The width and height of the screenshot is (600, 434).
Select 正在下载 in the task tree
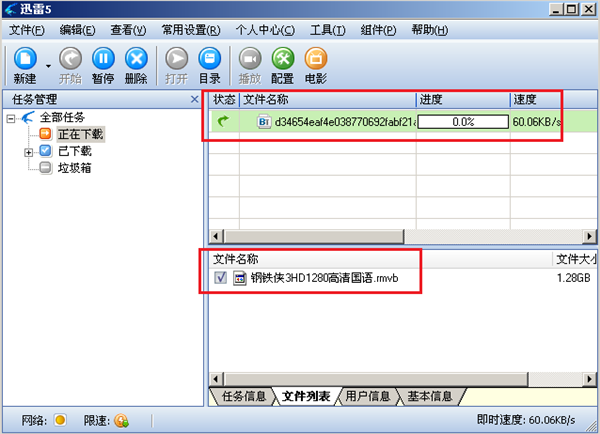tap(80, 134)
